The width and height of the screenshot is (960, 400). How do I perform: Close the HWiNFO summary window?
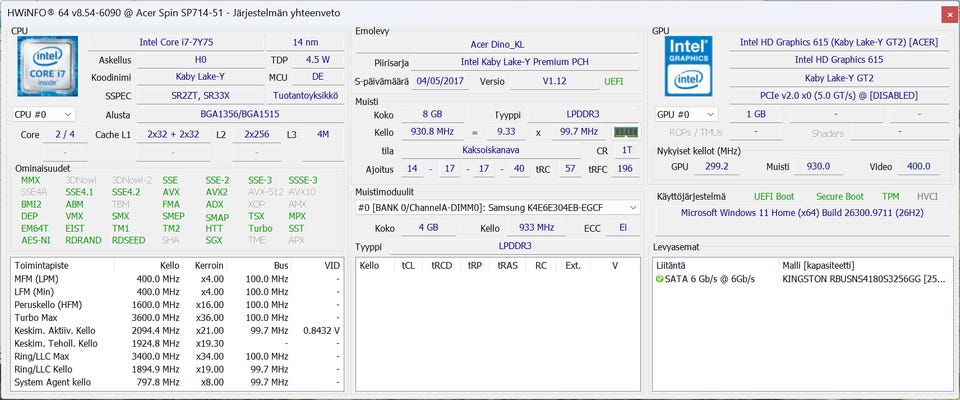(x=949, y=13)
